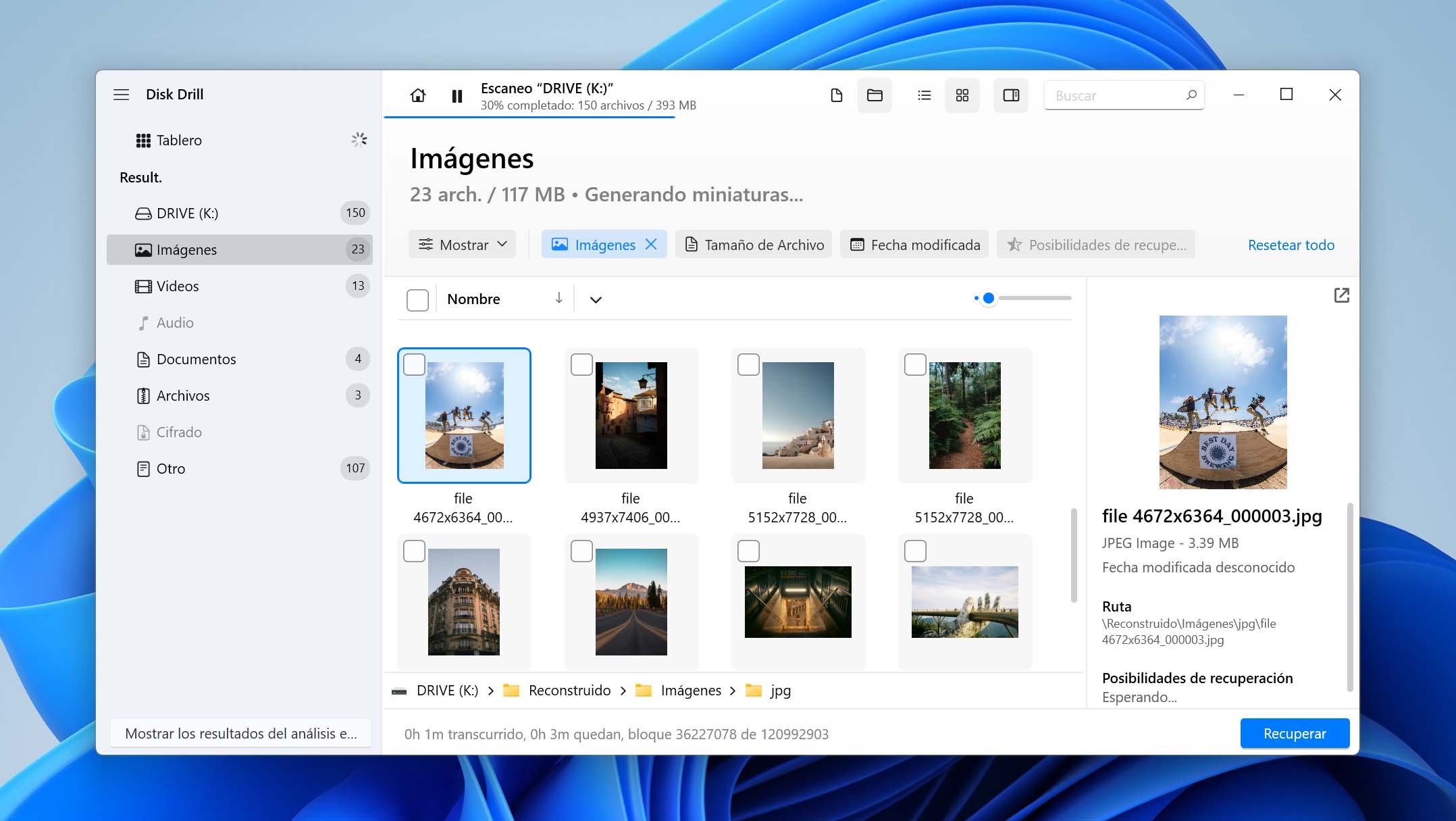Open Videos category in sidebar
This screenshot has width=1456, height=821.
click(x=239, y=287)
